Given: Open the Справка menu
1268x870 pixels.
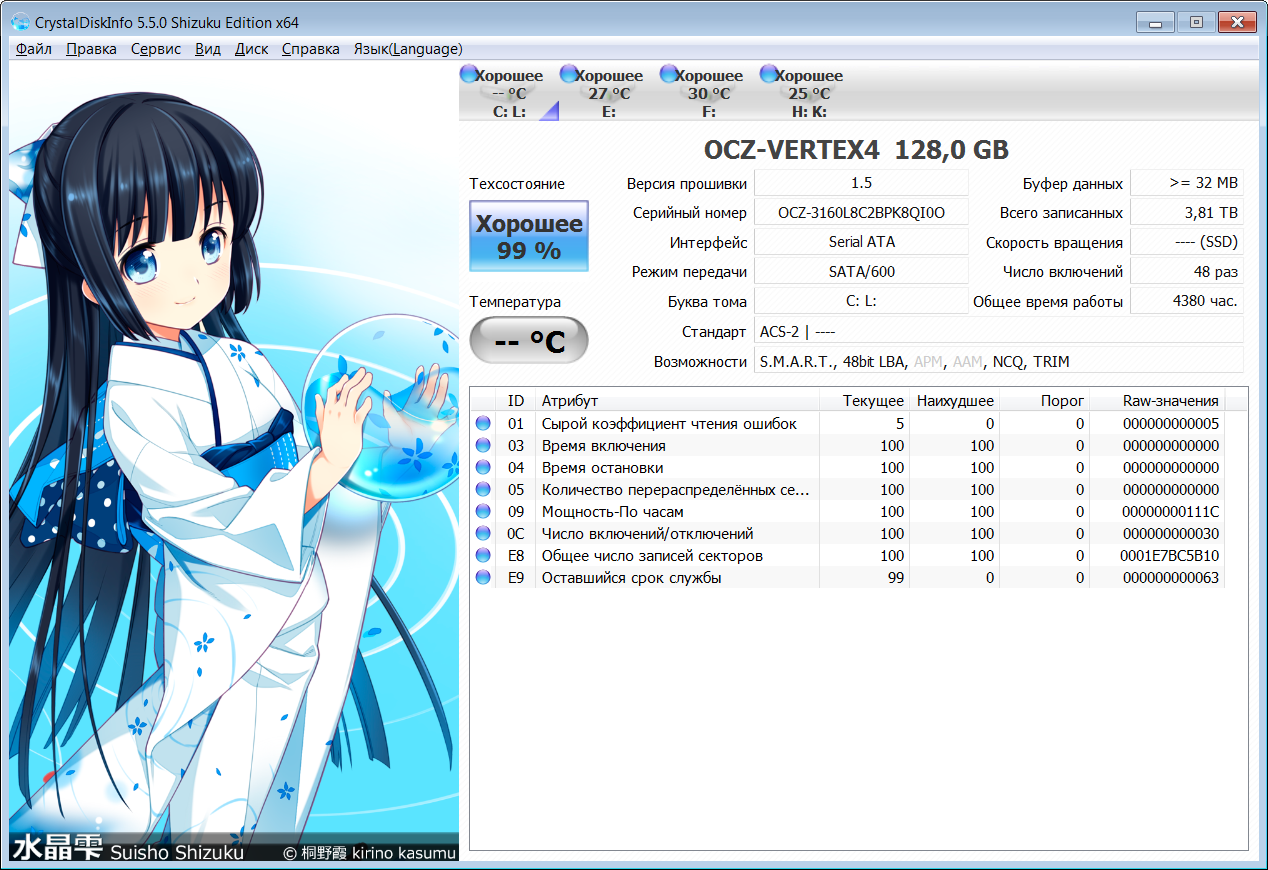Looking at the screenshot, I should coord(311,49).
